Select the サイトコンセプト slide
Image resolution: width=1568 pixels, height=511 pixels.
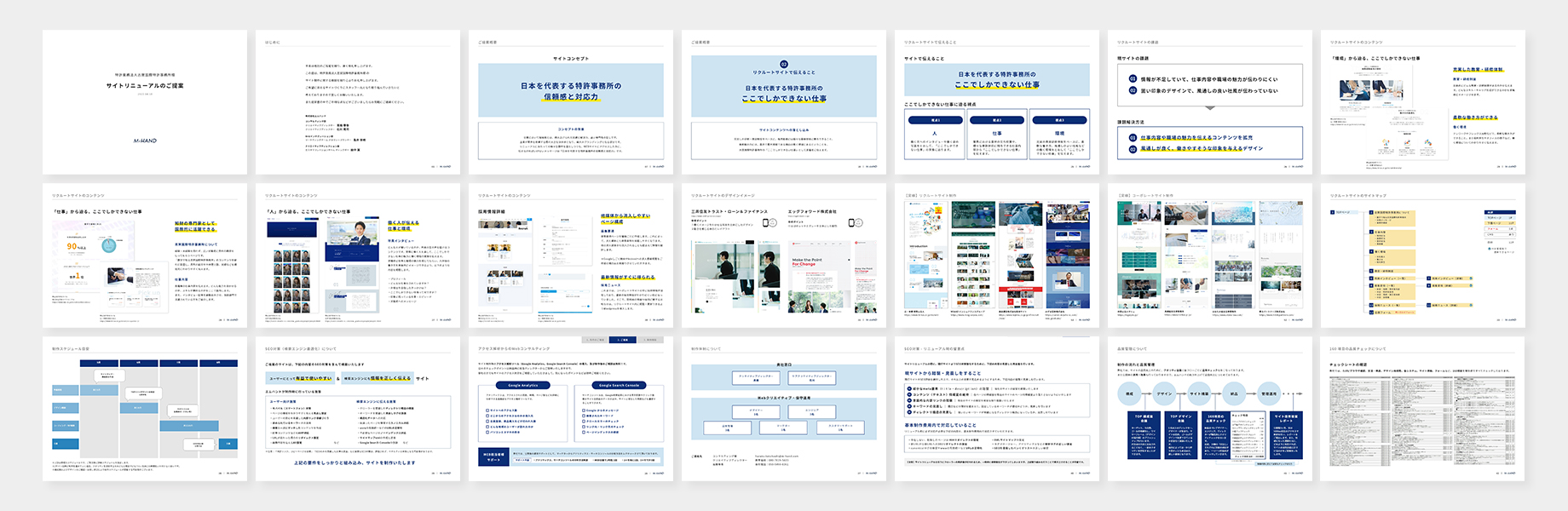point(571,102)
